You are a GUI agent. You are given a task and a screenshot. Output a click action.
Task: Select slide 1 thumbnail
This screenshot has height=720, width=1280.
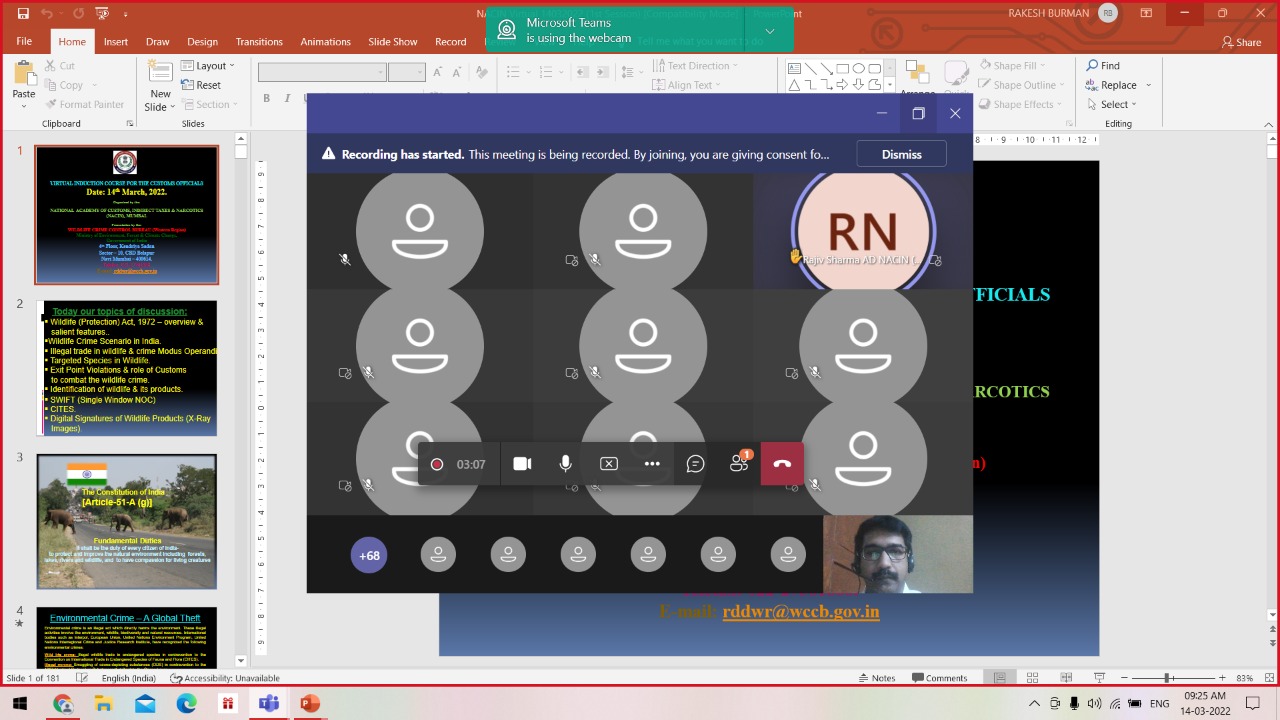pos(127,215)
